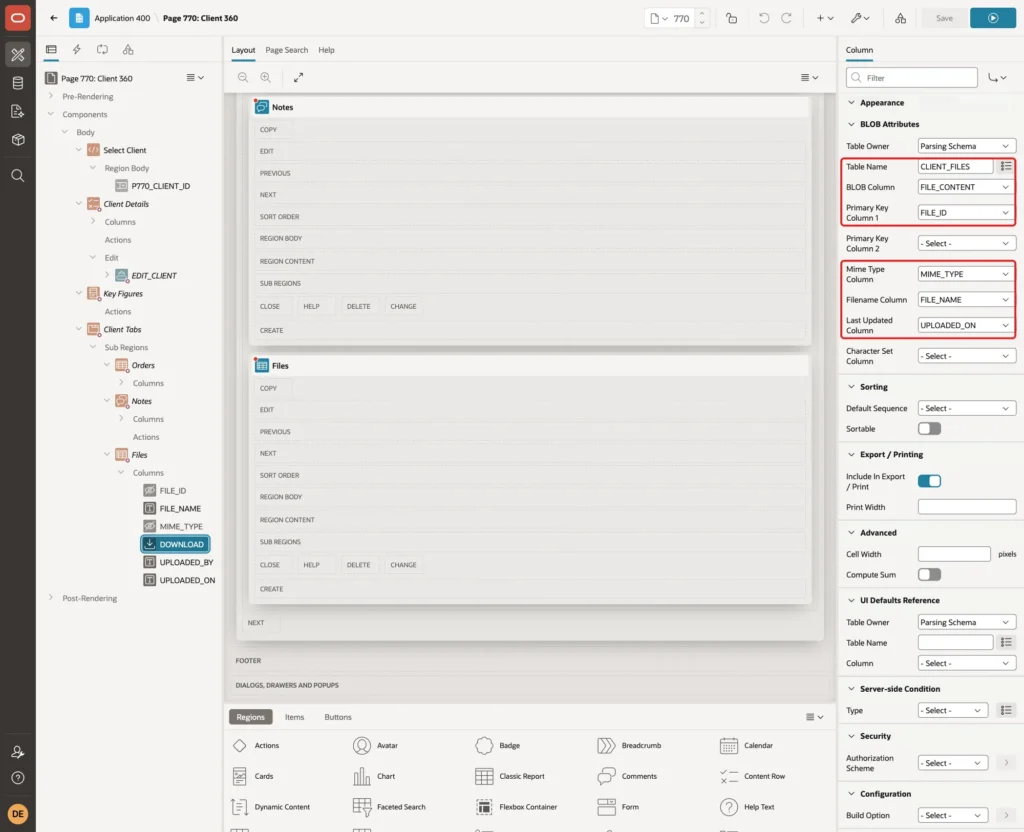The image size is (1024, 832).
Task: Pick the Breadcrumb region from gallery
Action: (x=629, y=745)
